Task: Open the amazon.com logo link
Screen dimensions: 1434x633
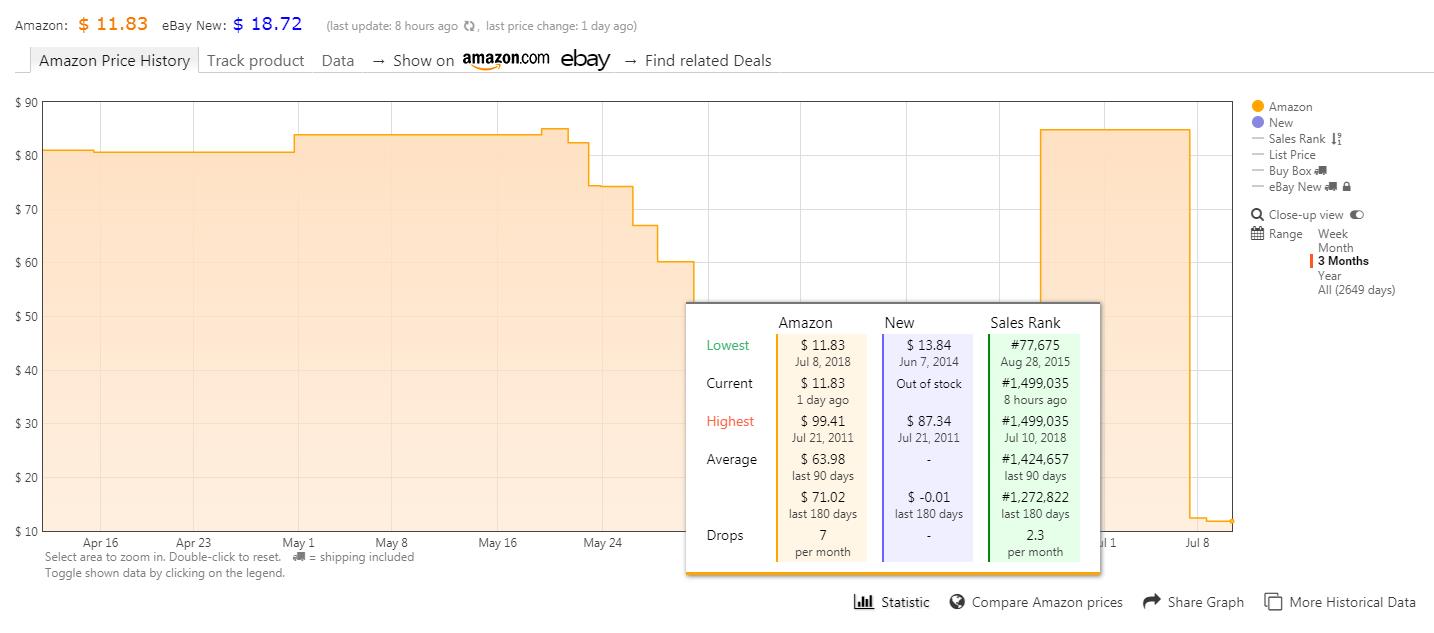Action: point(505,59)
